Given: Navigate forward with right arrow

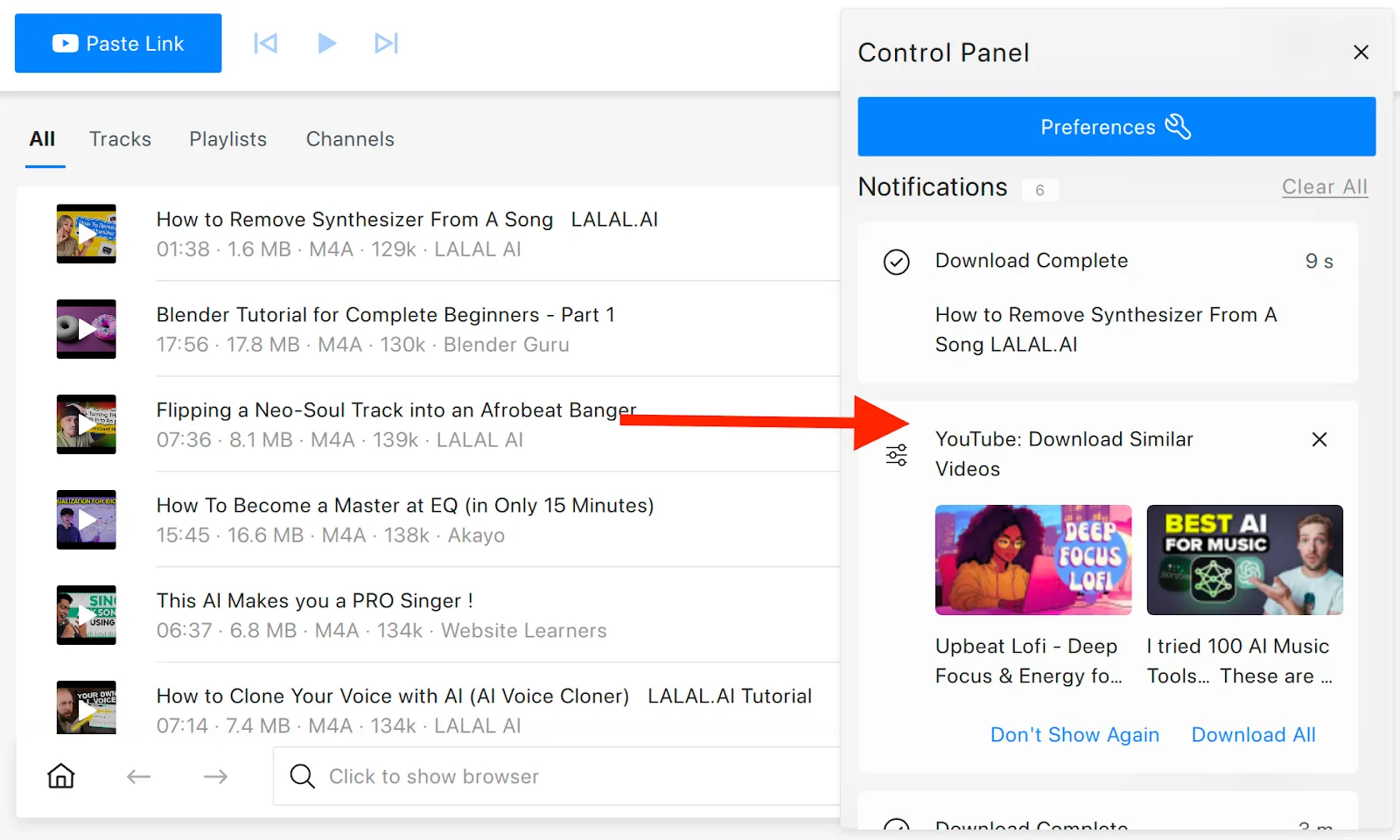Looking at the screenshot, I should pyautogui.click(x=215, y=776).
